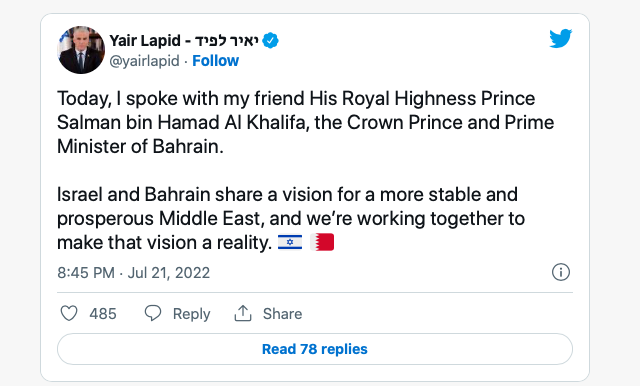
Task: Click the Hebrew portion of the name
Action: coord(227,40)
